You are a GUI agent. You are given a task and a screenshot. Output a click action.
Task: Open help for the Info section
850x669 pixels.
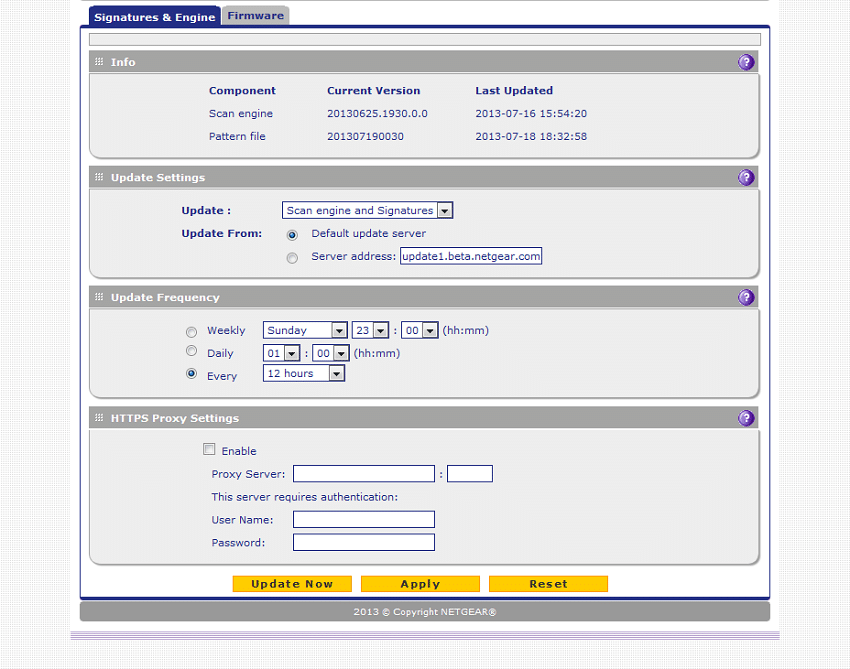coord(746,62)
